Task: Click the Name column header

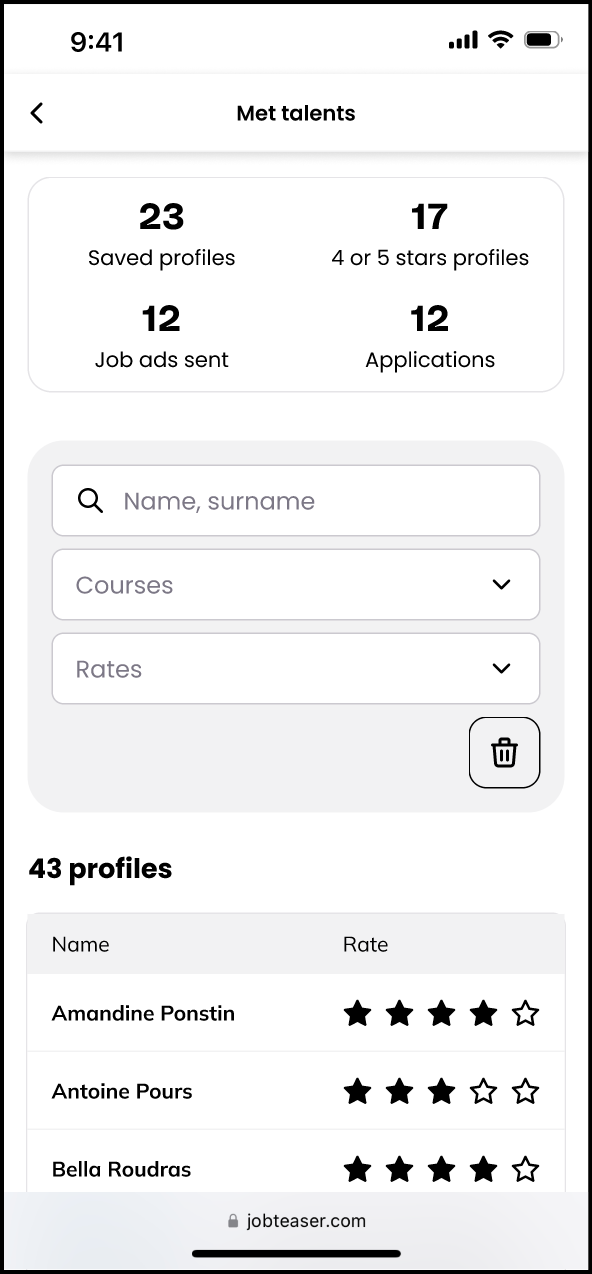Action: coord(81,944)
